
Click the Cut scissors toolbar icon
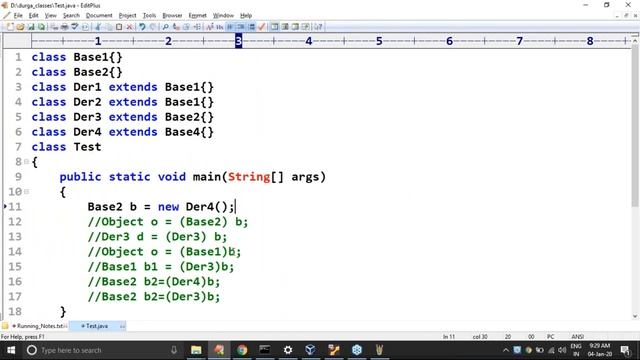(98, 27)
